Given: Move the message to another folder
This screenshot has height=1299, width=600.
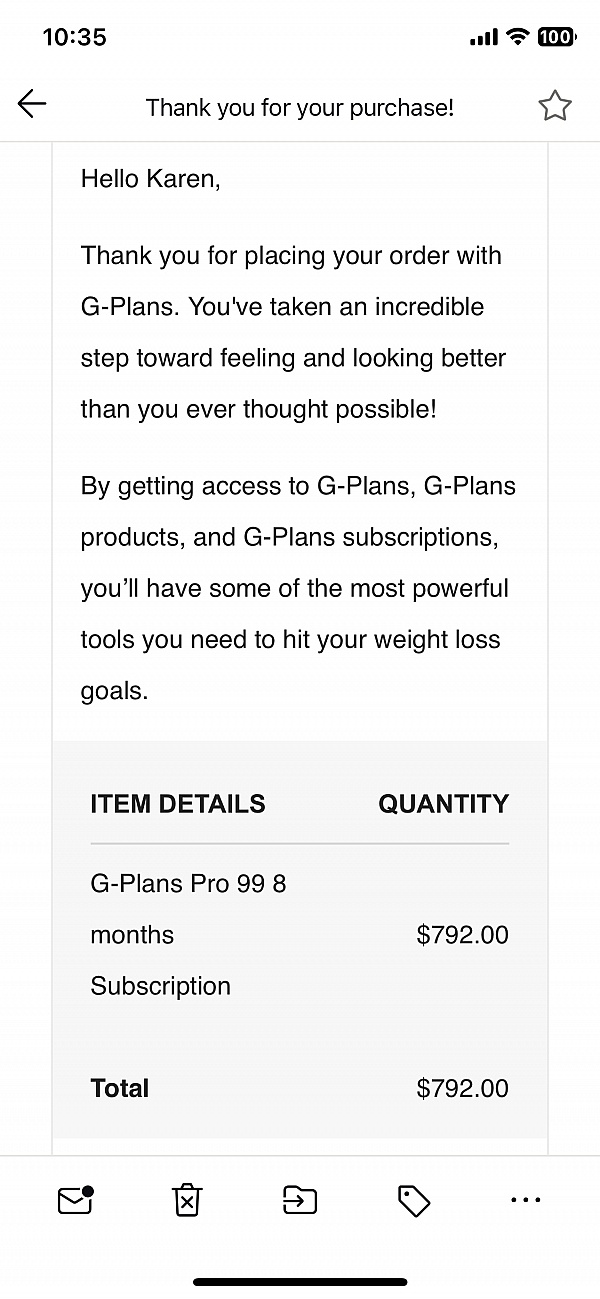Looking at the screenshot, I should [300, 1200].
